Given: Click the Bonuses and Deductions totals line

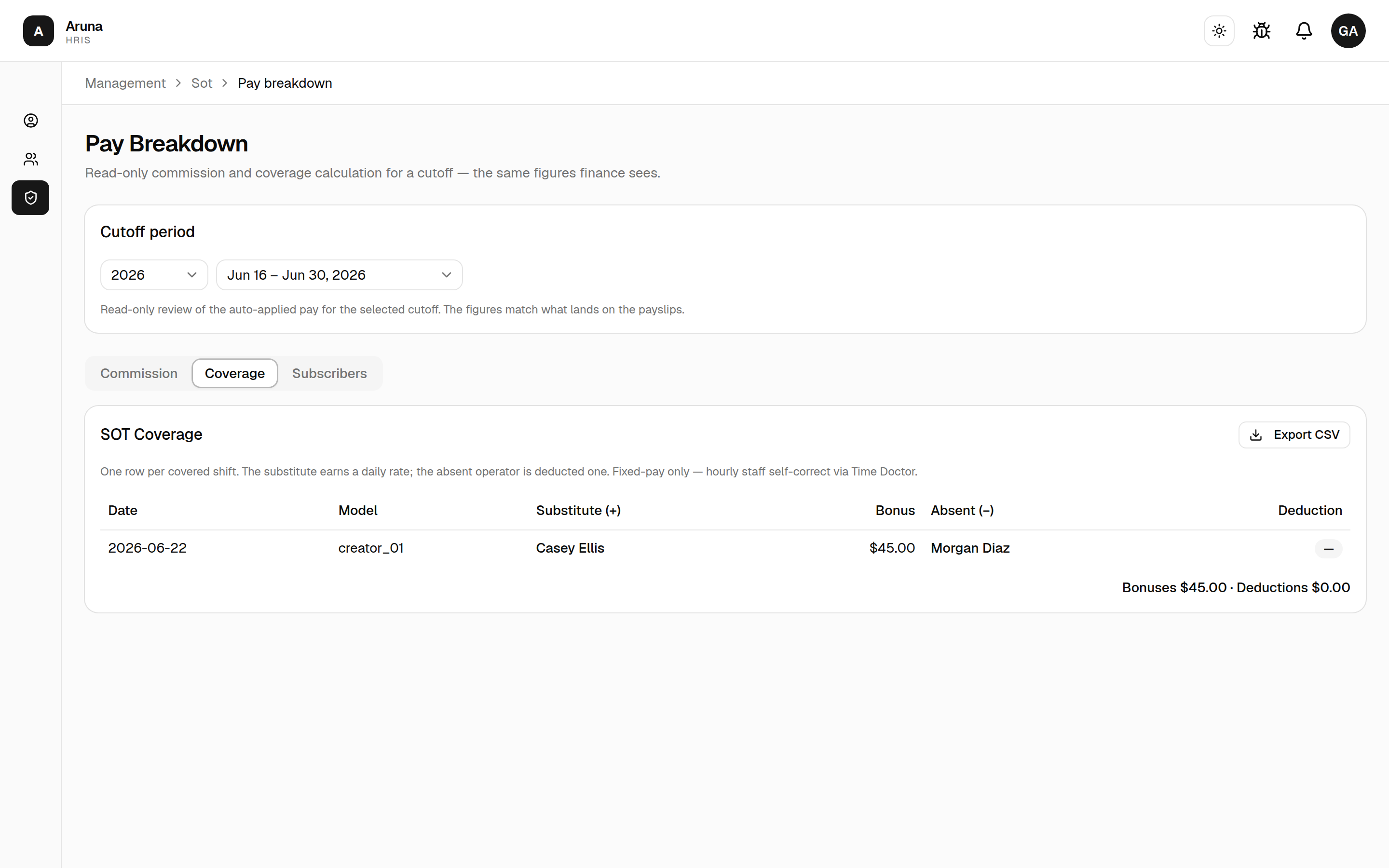Looking at the screenshot, I should 1236,588.
